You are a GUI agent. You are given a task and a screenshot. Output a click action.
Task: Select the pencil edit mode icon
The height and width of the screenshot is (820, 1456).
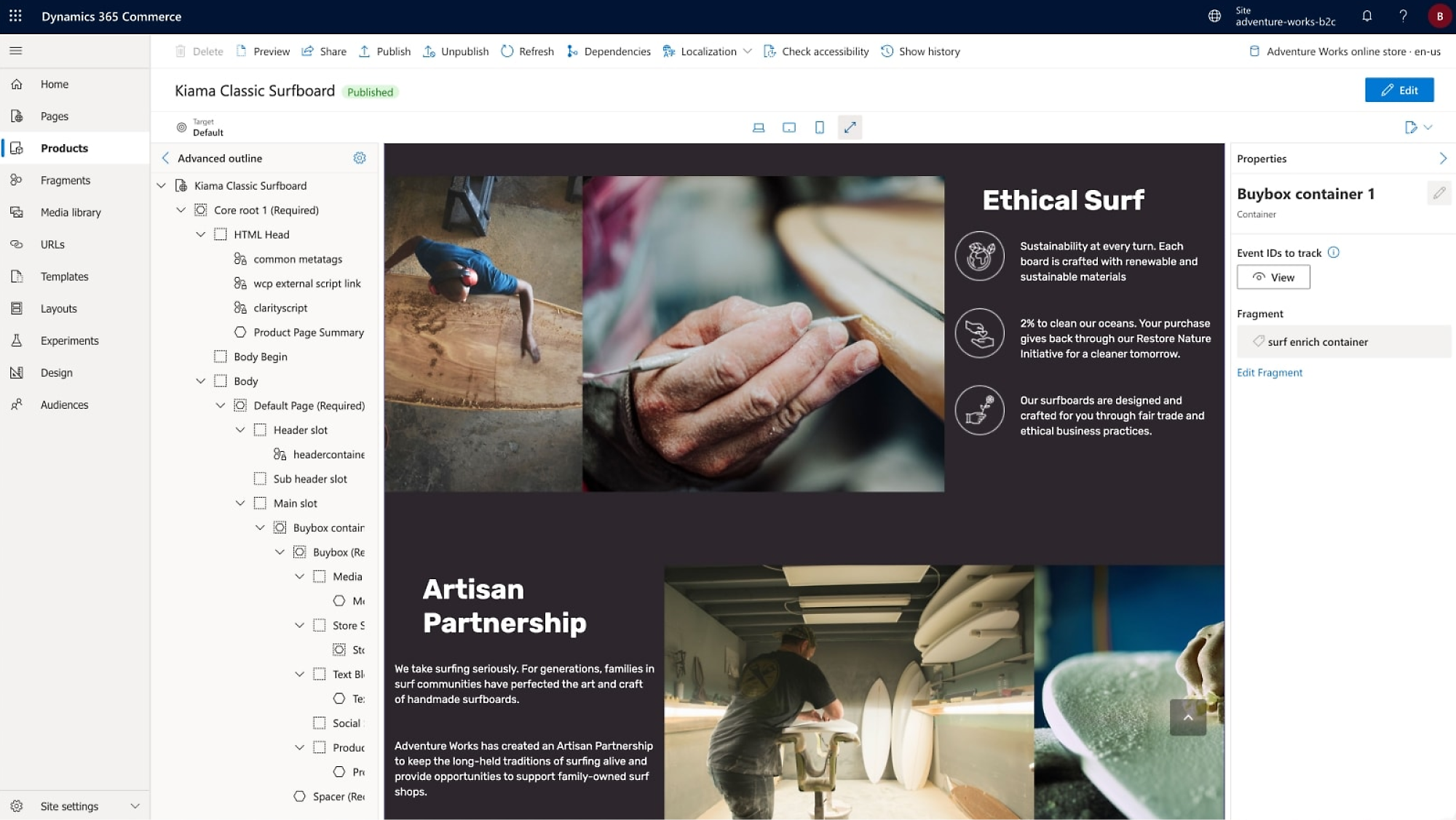[x=1387, y=90]
